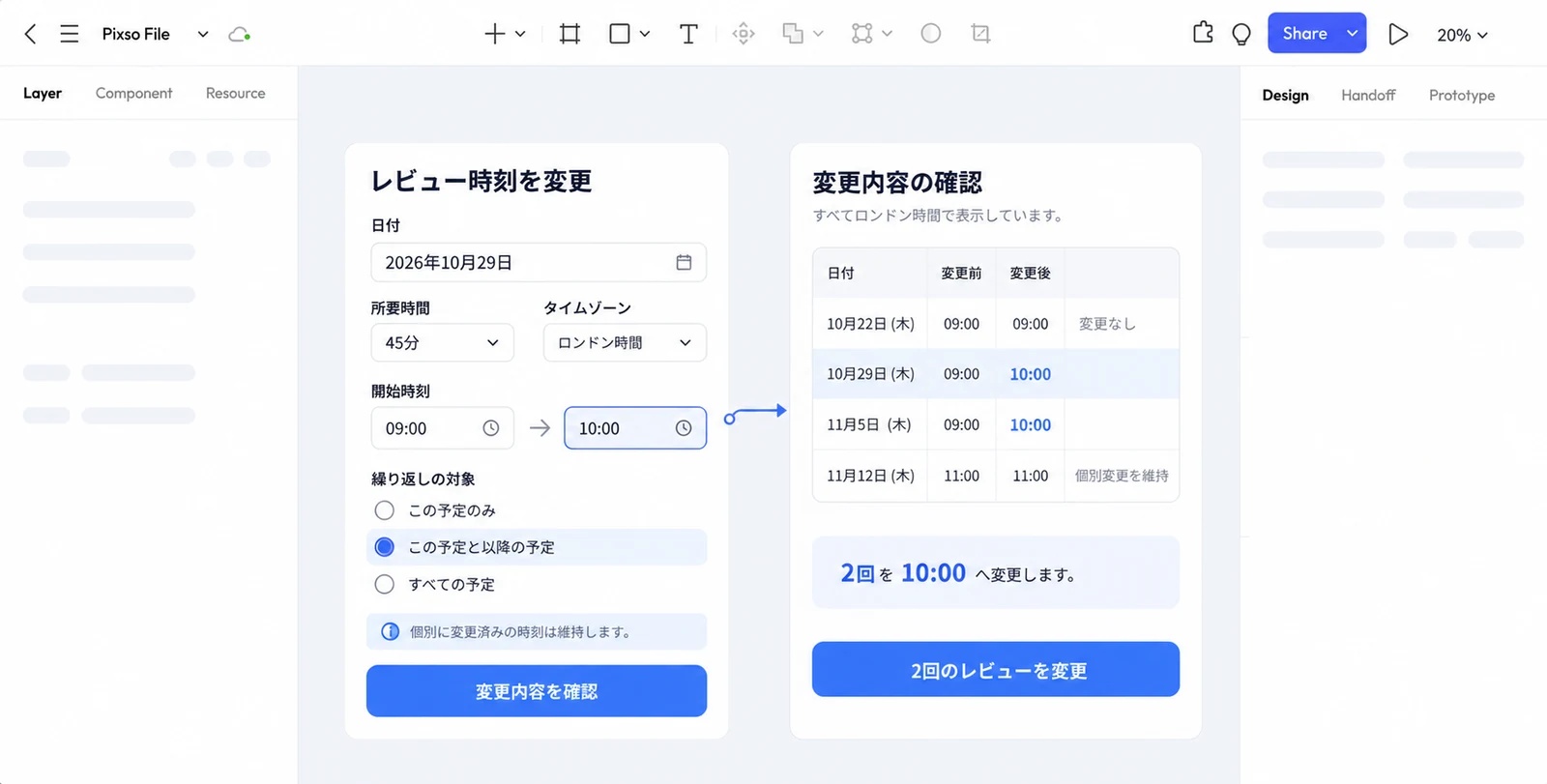Image resolution: width=1547 pixels, height=784 pixels.
Task: Click the crop tool icon
Action: tap(980, 34)
